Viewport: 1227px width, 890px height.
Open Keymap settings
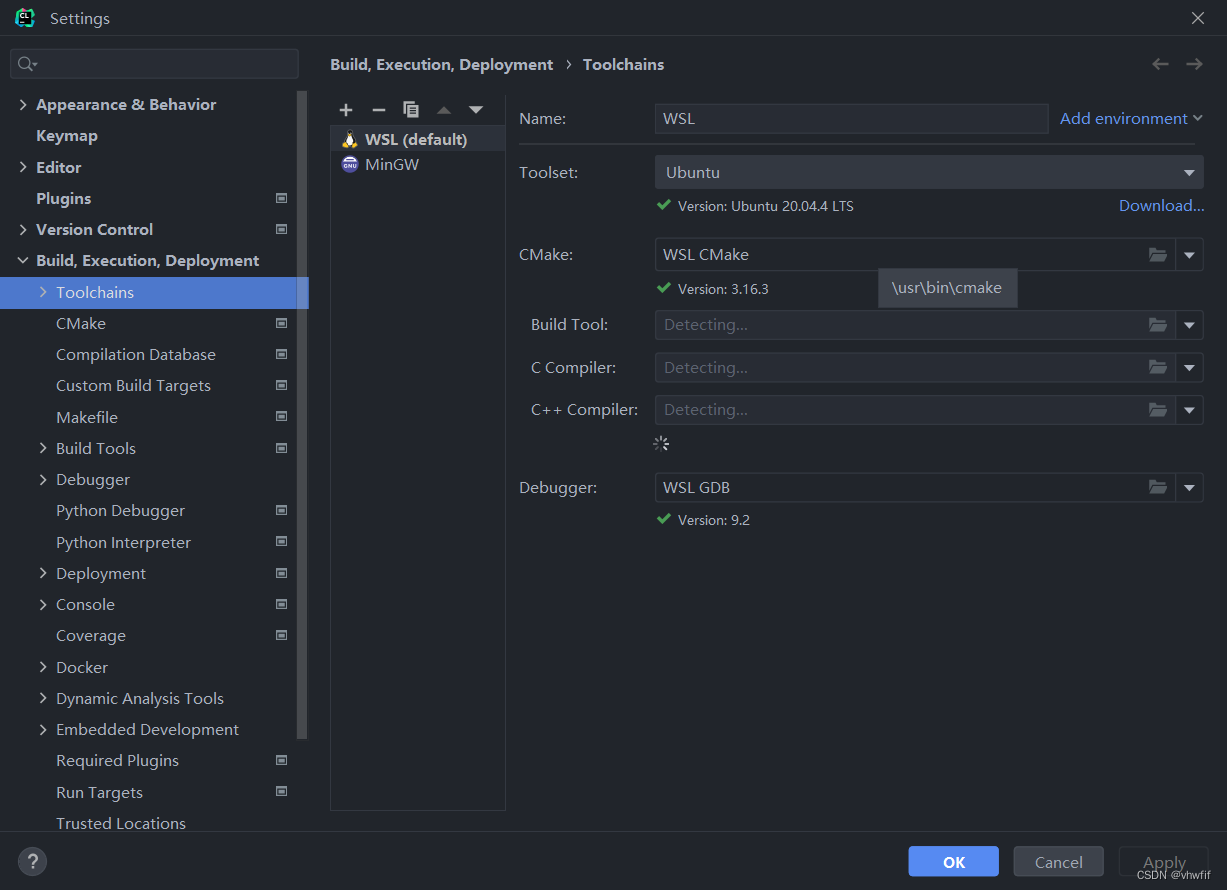pos(67,136)
